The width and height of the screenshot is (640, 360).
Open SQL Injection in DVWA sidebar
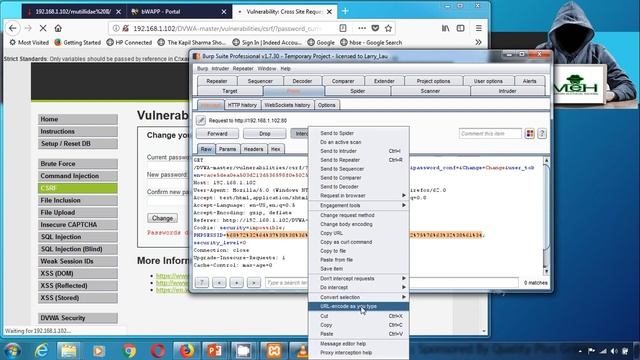(x=78, y=237)
